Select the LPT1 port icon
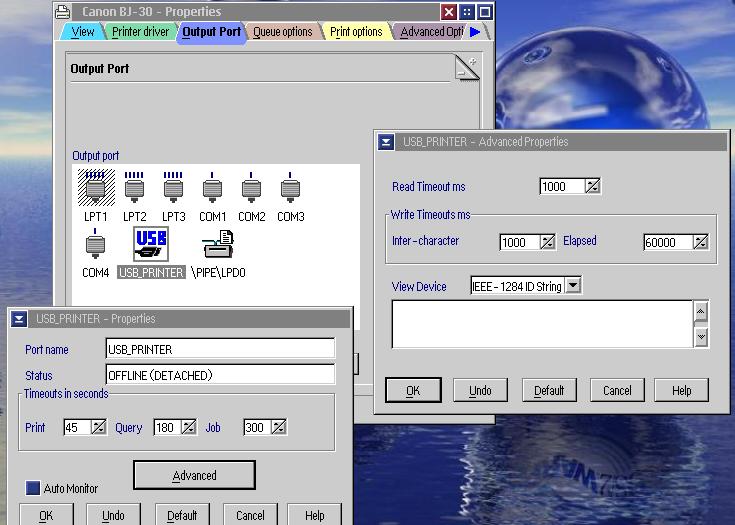Image resolution: width=735 pixels, height=525 pixels. [x=96, y=188]
